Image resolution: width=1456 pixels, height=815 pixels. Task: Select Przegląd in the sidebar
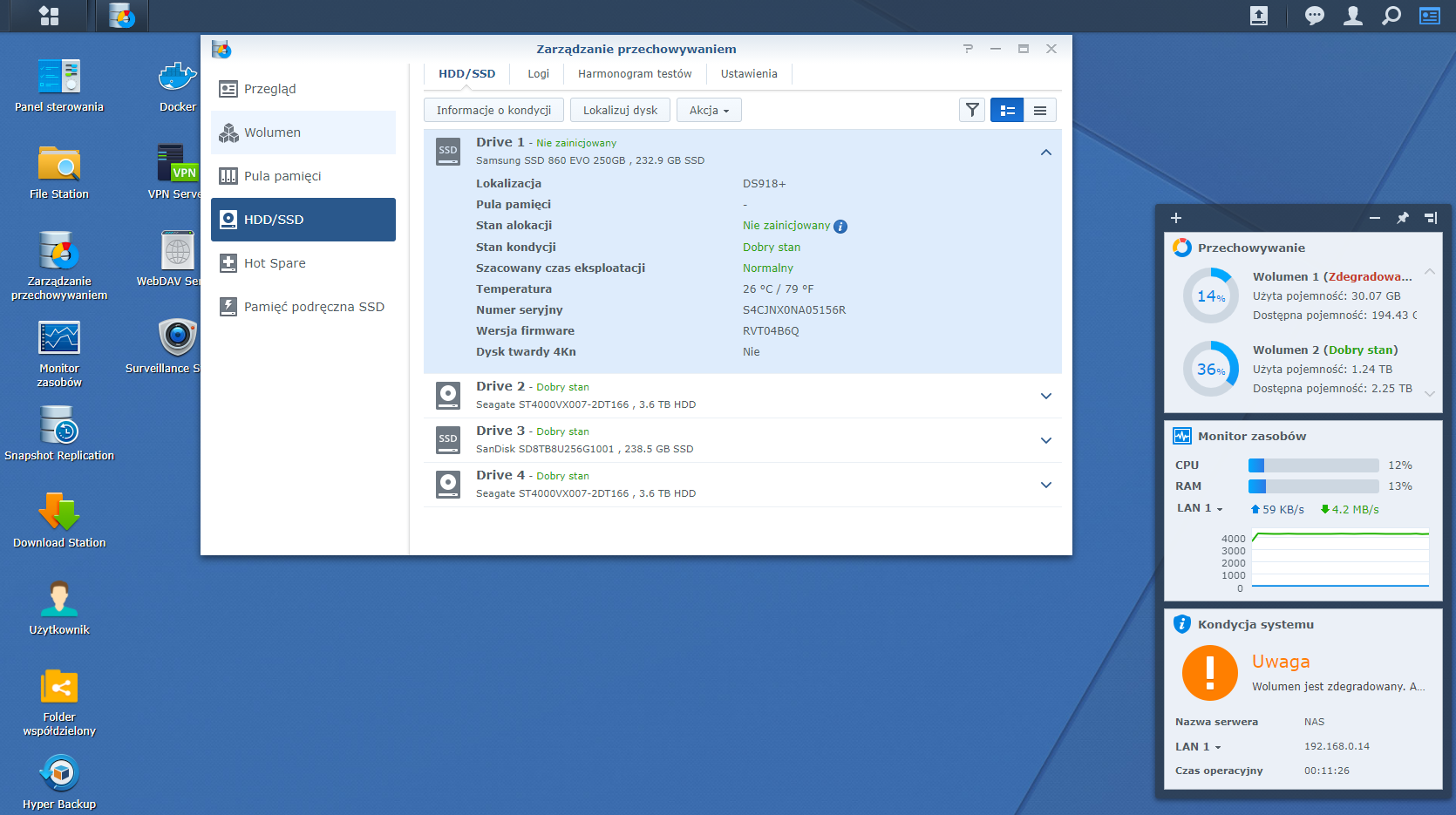[x=303, y=89]
